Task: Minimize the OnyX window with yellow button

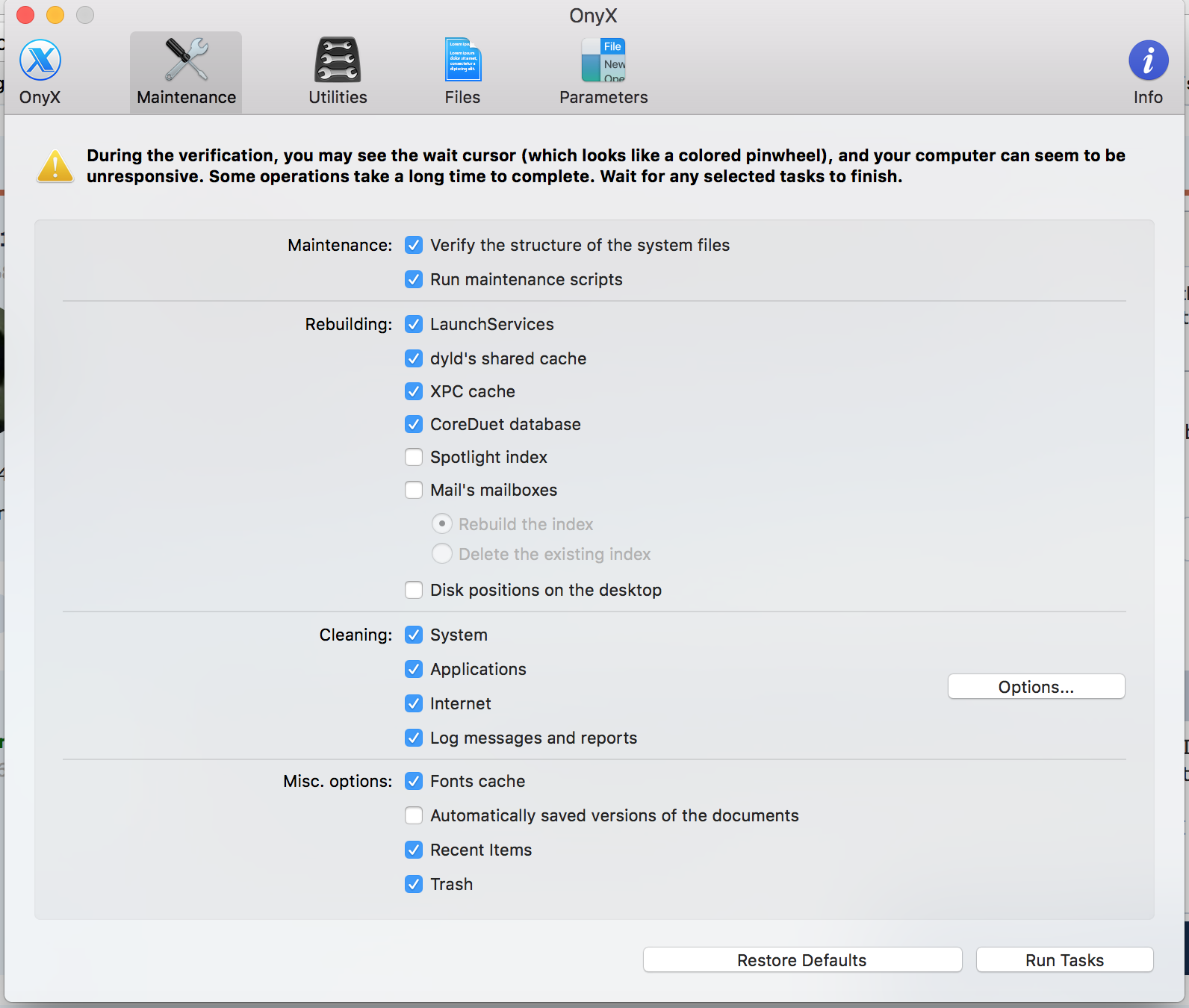Action: coord(55,15)
